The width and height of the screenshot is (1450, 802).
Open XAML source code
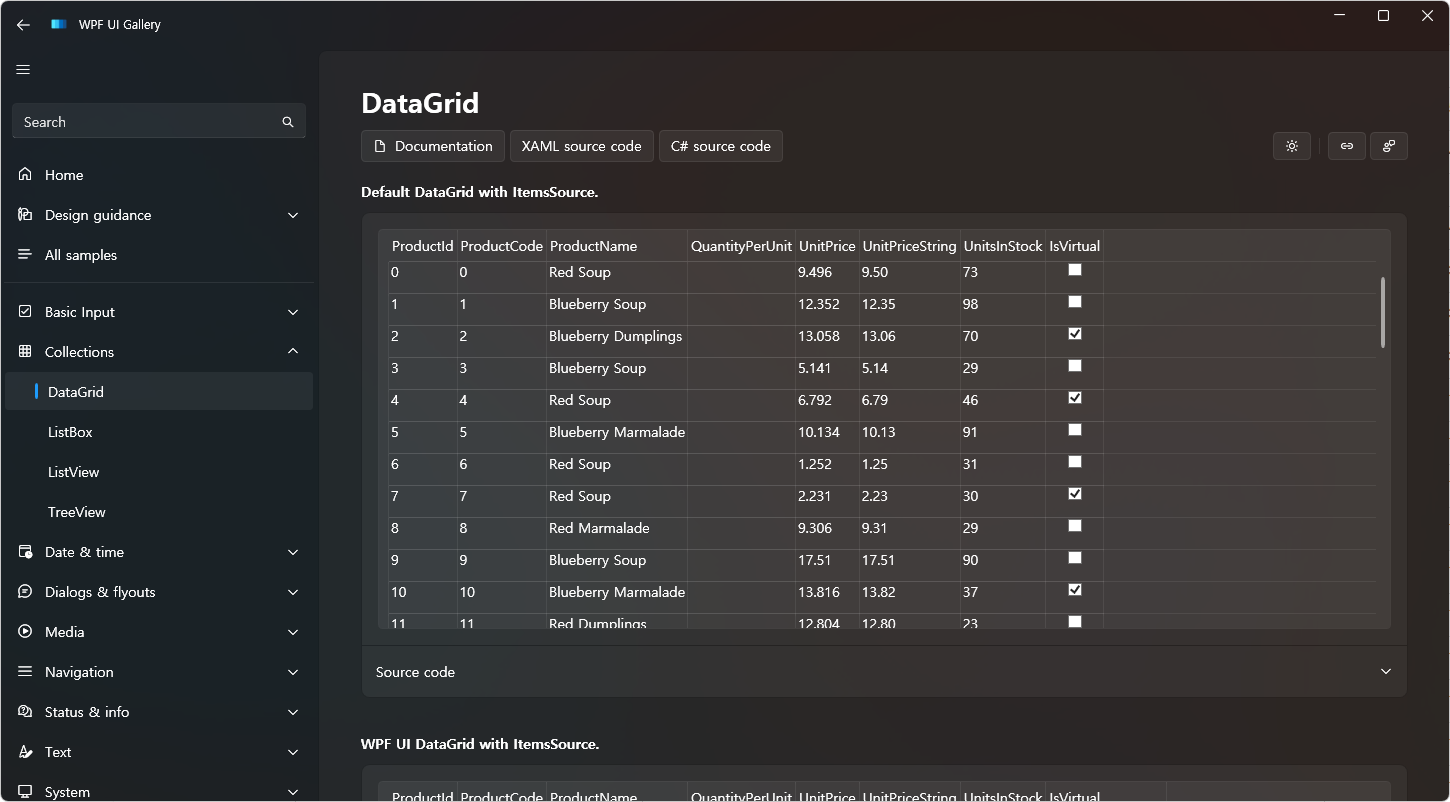582,146
